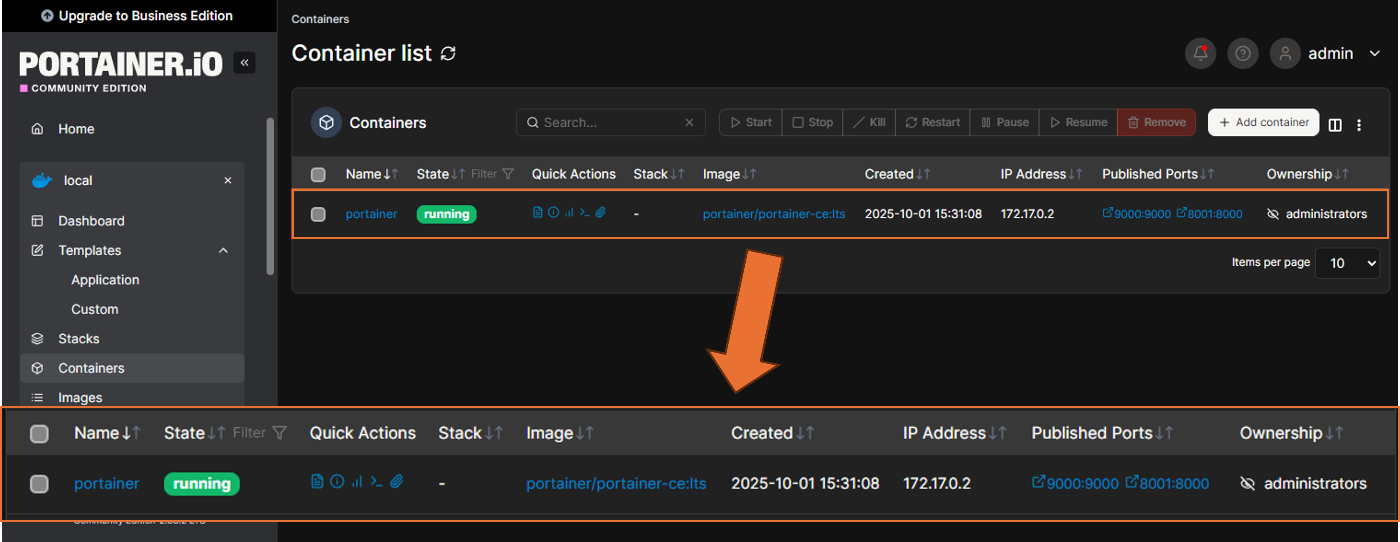Image resolution: width=1400 pixels, height=542 pixels.
Task: Click the Start button in the toolbar
Action: point(751,122)
